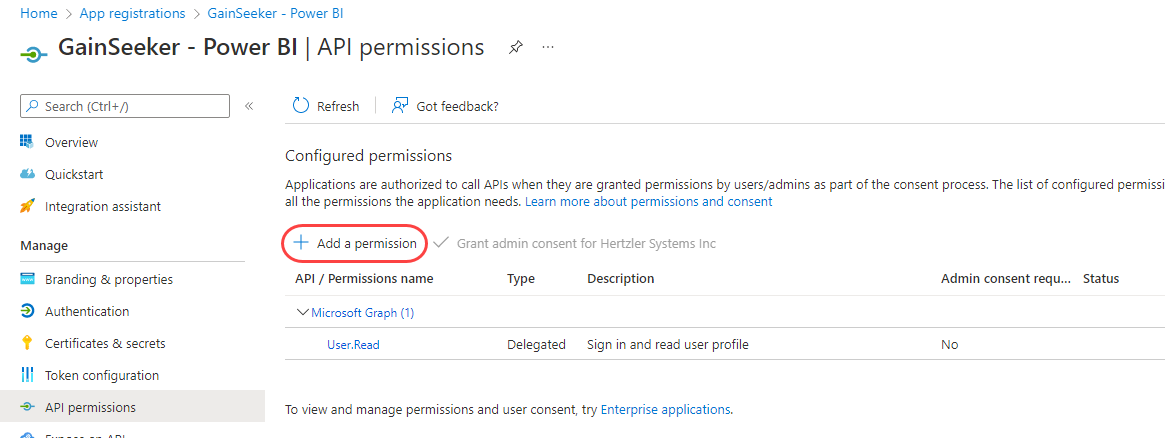Open Token configuration page

102,375
